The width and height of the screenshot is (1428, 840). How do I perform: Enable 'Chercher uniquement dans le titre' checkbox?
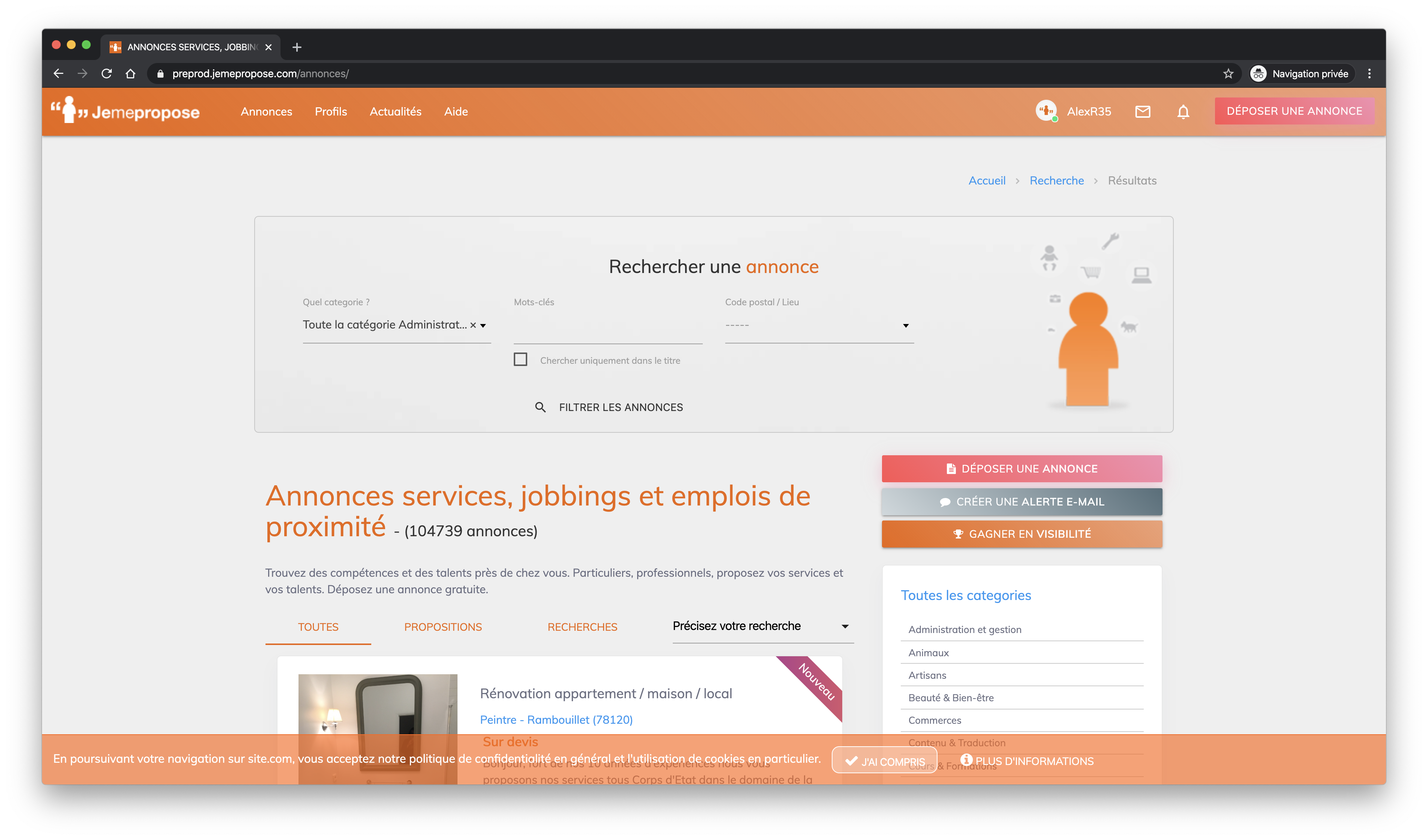[x=520, y=359]
